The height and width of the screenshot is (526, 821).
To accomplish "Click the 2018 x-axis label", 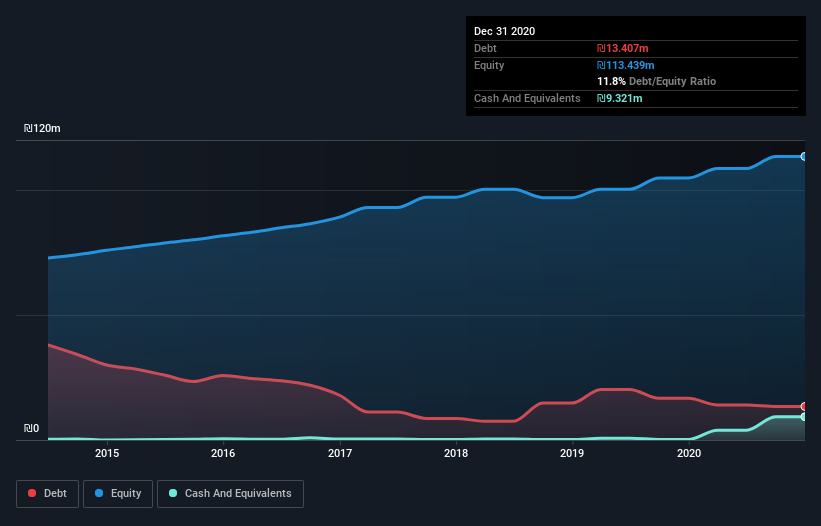I will (456, 453).
